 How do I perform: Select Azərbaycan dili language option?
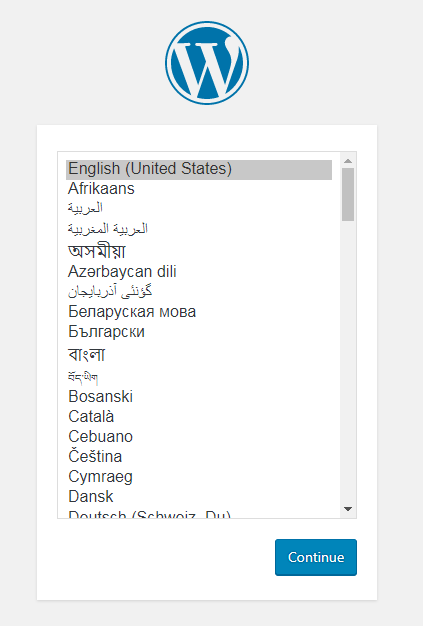point(199,272)
